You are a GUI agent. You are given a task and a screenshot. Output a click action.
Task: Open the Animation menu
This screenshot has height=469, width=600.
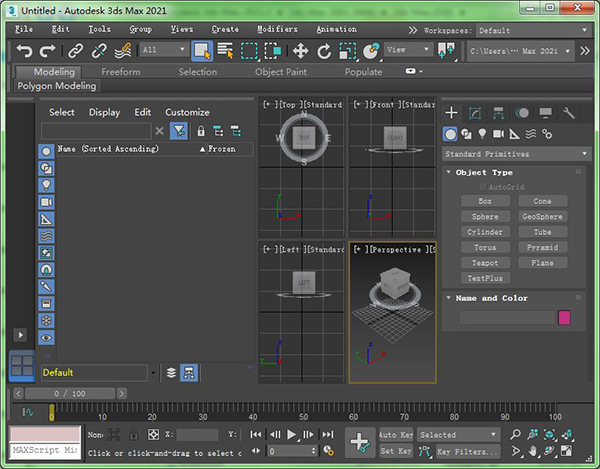[x=336, y=29]
